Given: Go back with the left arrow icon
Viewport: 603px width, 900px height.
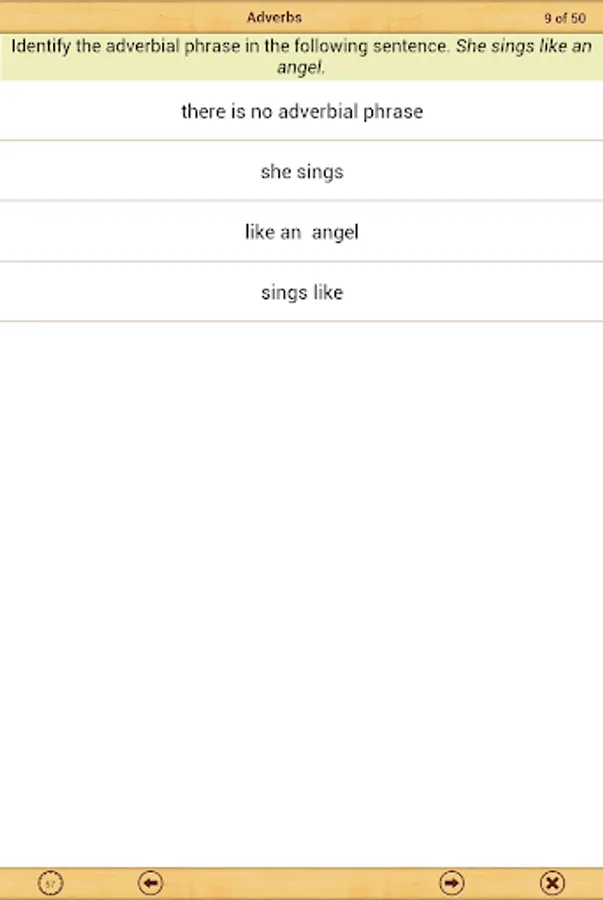Looking at the screenshot, I should pyautogui.click(x=150, y=883).
